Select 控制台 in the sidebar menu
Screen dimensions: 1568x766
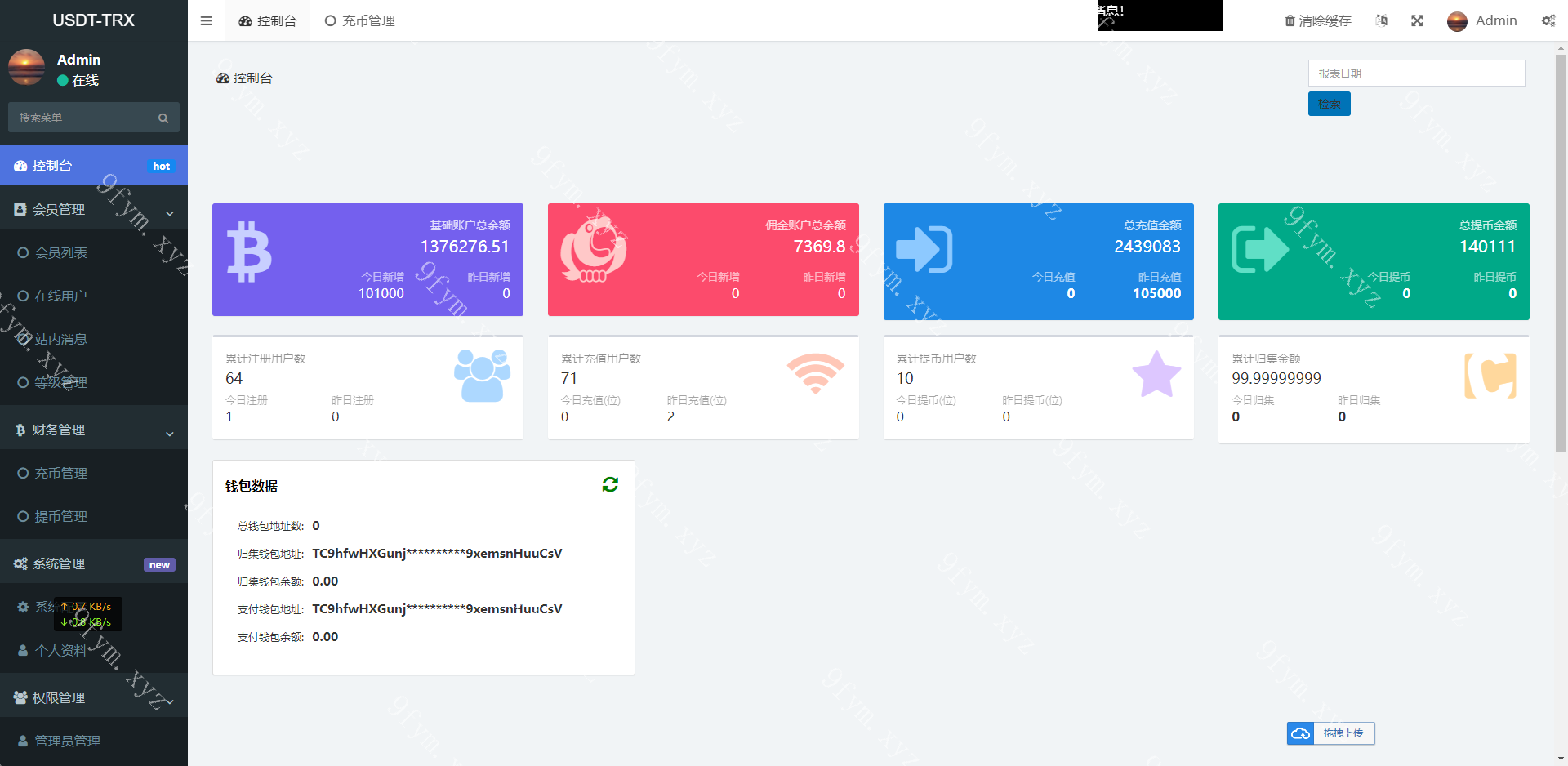coord(94,166)
